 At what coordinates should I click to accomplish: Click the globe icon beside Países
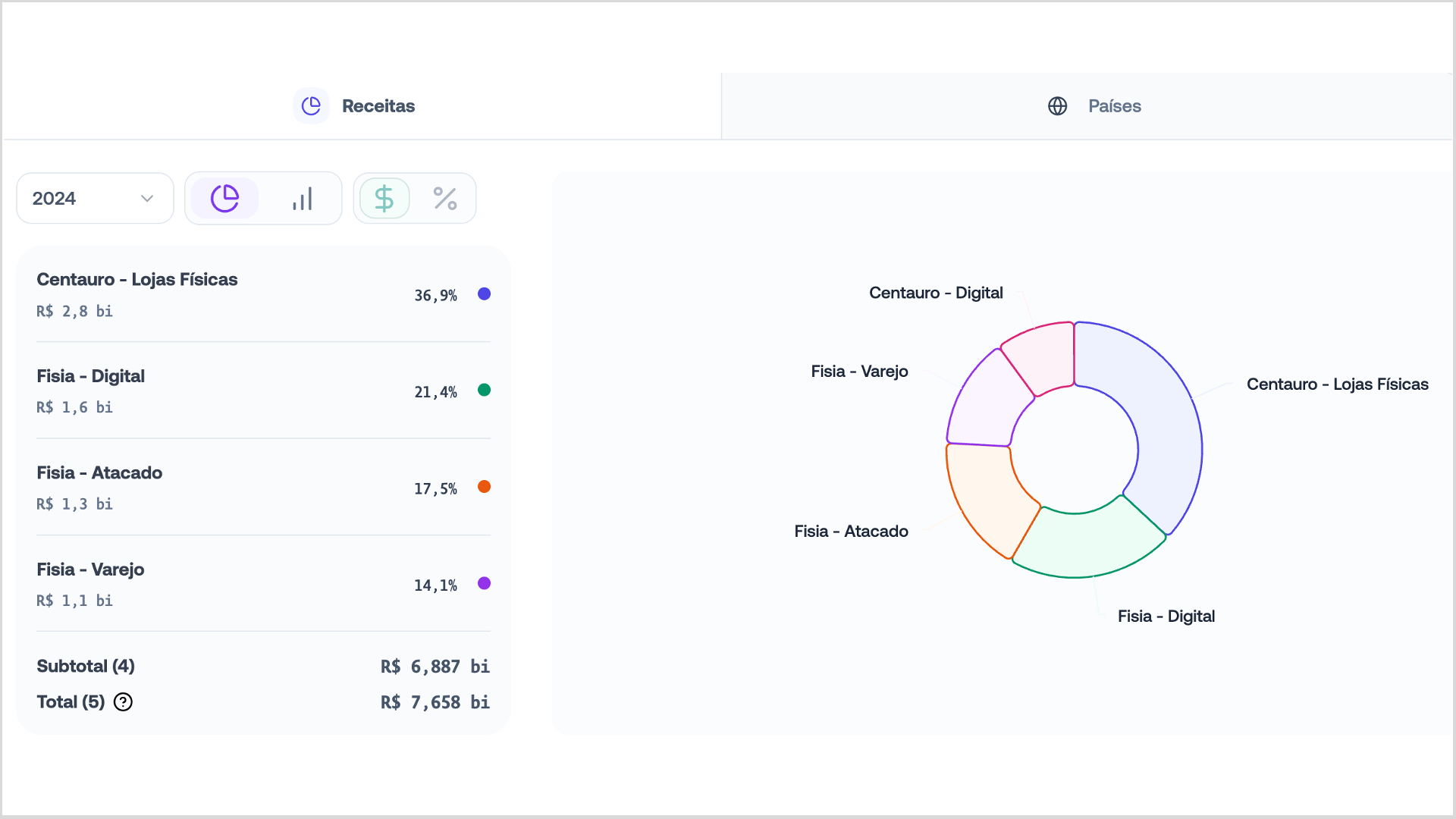click(x=1057, y=106)
